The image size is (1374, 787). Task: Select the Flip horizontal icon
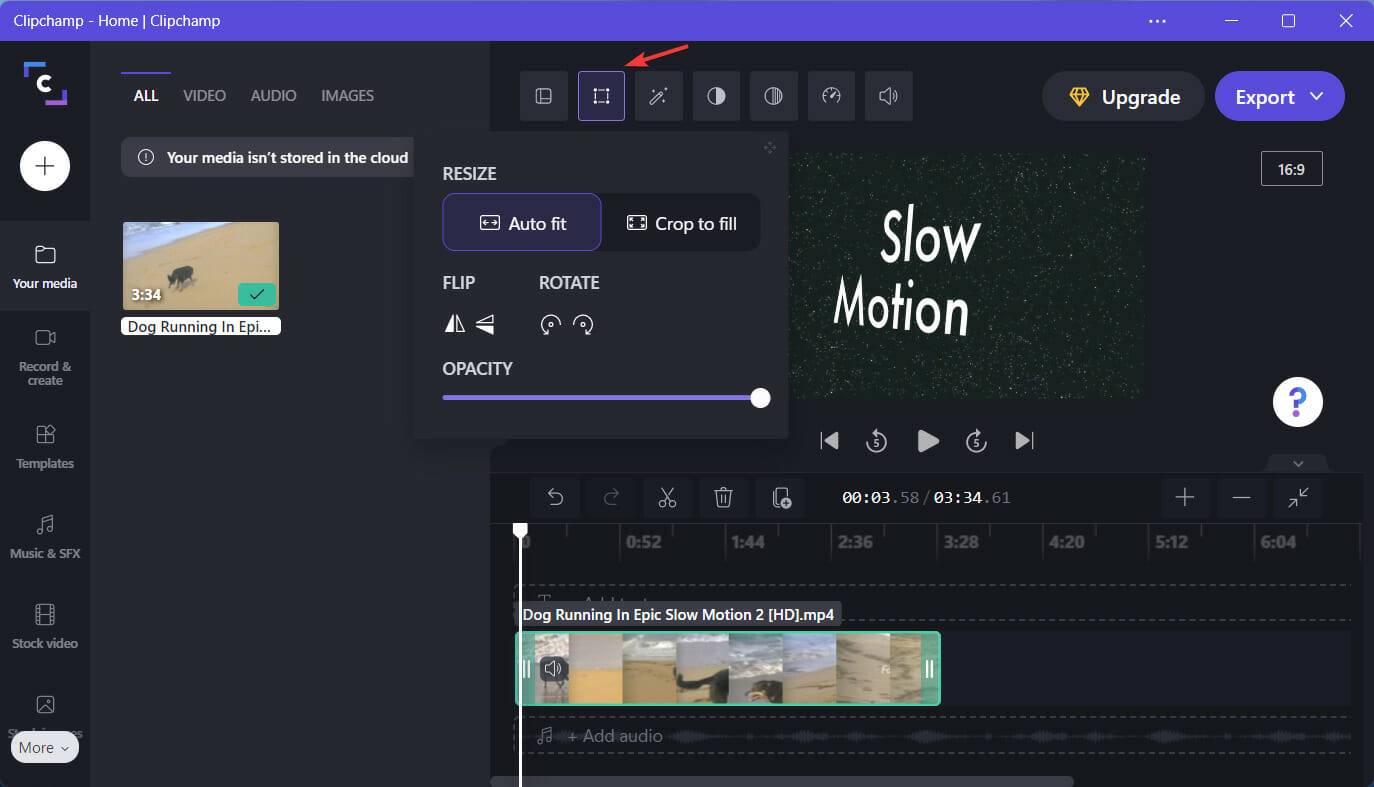click(x=453, y=323)
